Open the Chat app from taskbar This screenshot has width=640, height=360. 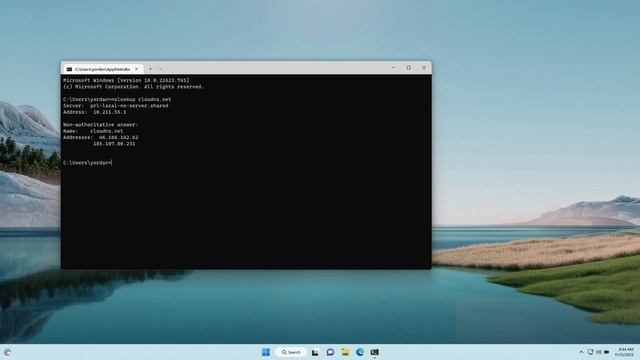click(330, 352)
